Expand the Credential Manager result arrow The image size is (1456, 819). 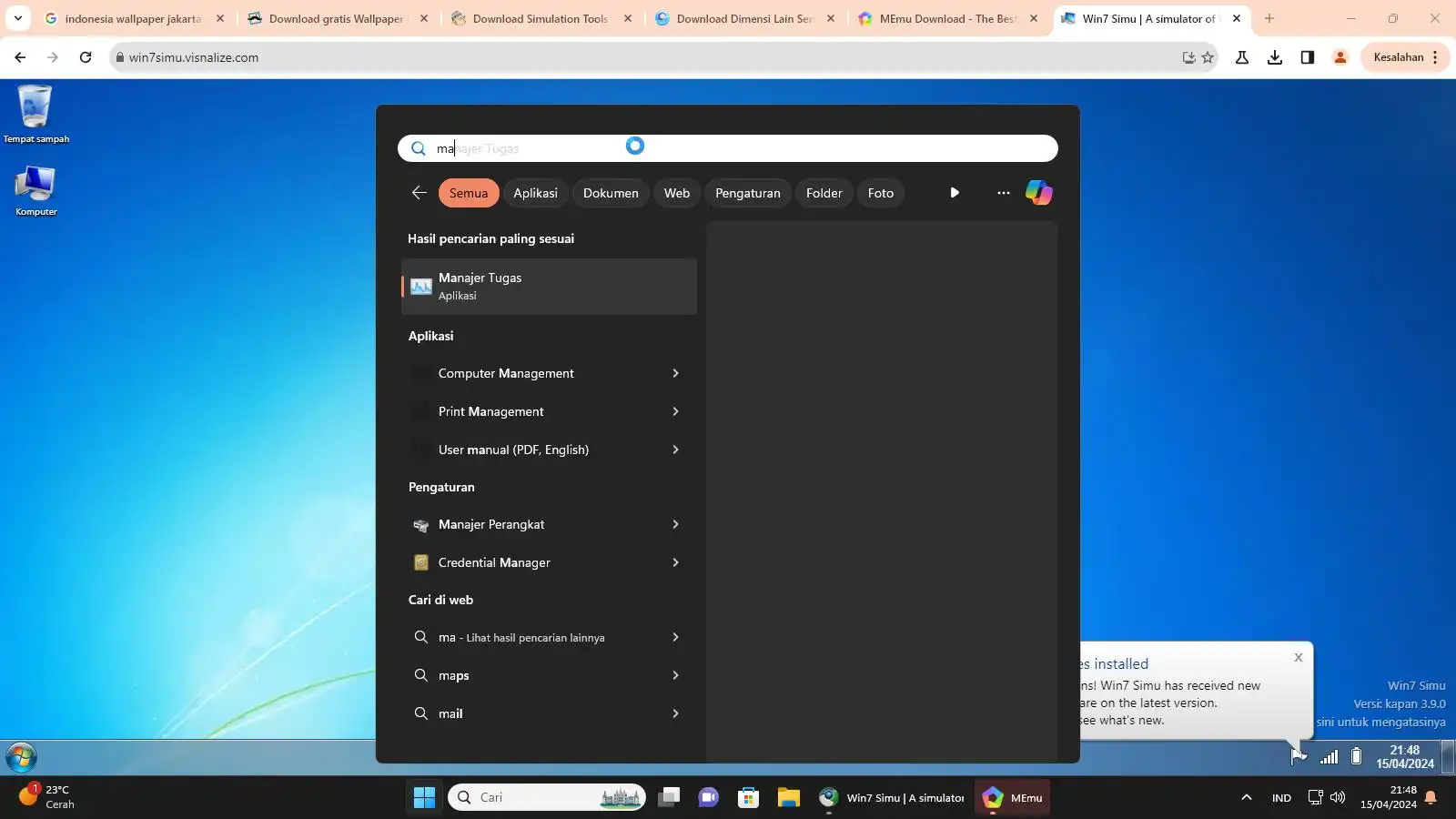point(675,562)
